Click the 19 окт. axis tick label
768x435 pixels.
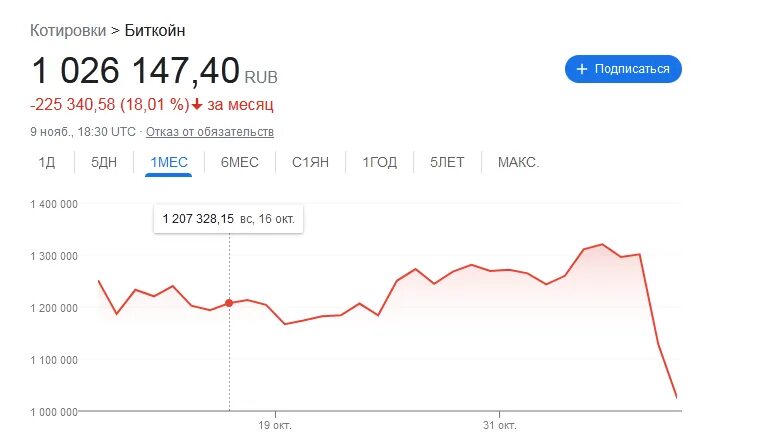coord(275,425)
